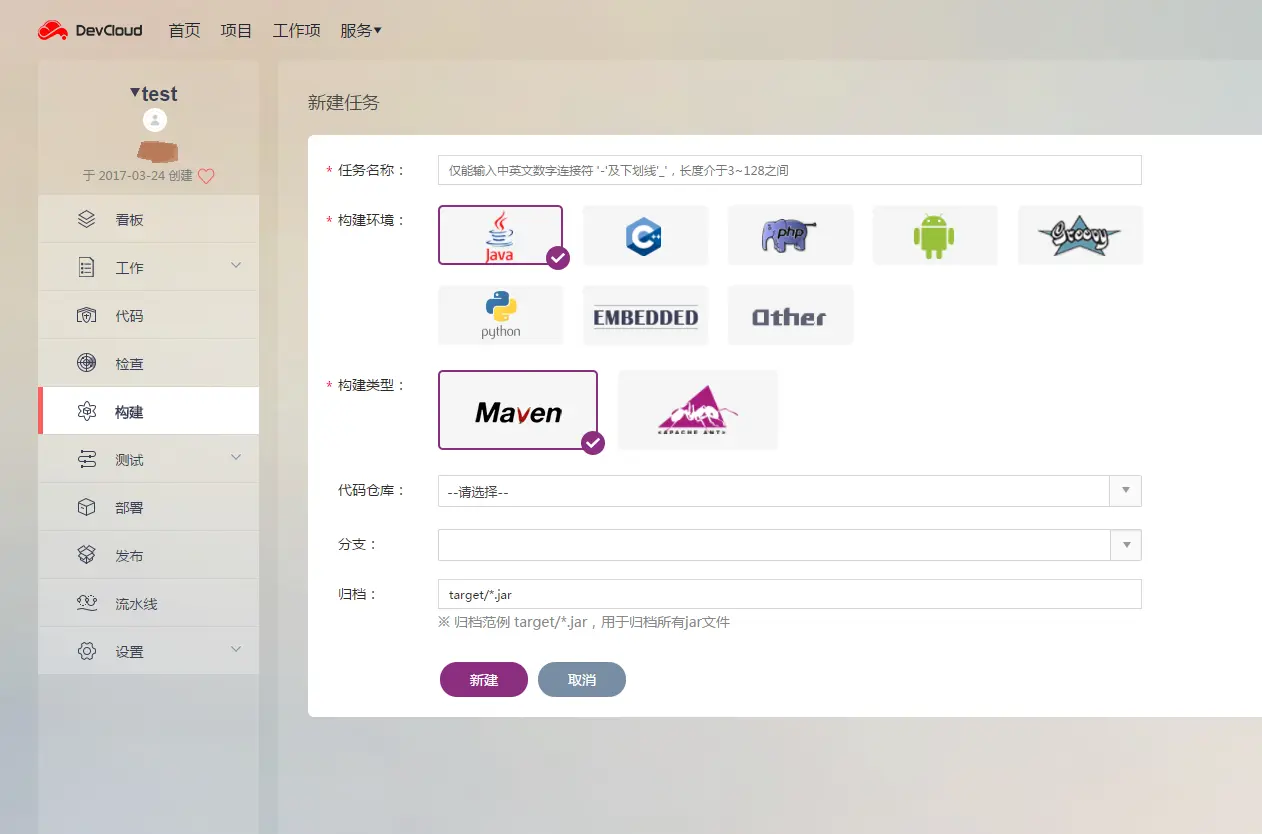
Task: Click the 归档 target/*.jar input field
Action: (x=789, y=594)
